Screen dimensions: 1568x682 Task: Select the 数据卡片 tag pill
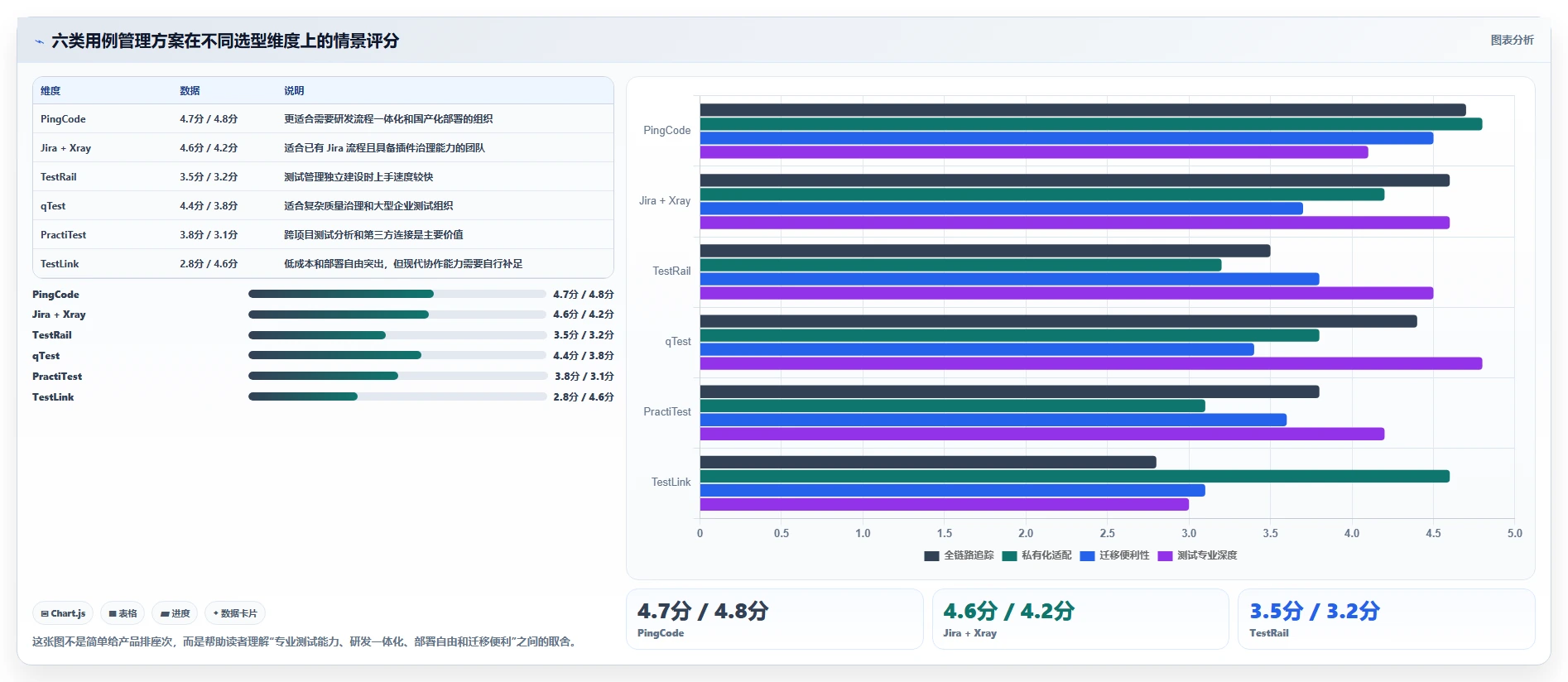pyautogui.click(x=235, y=613)
